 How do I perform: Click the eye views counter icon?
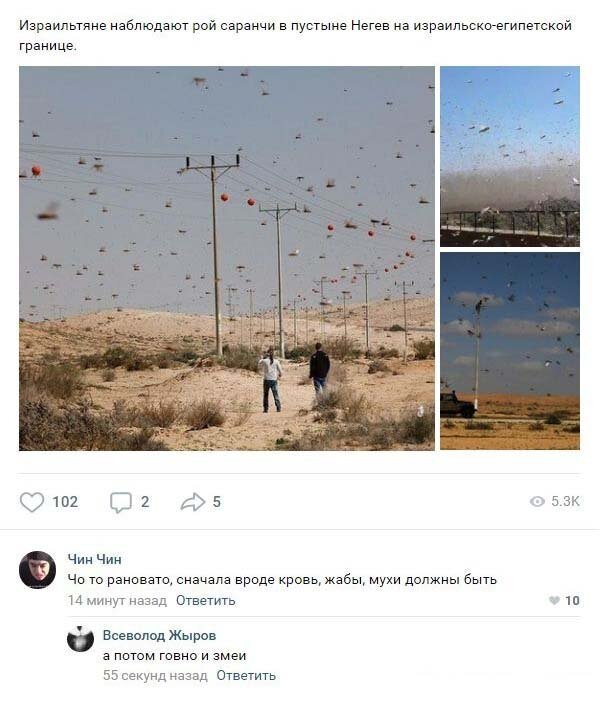tap(537, 502)
